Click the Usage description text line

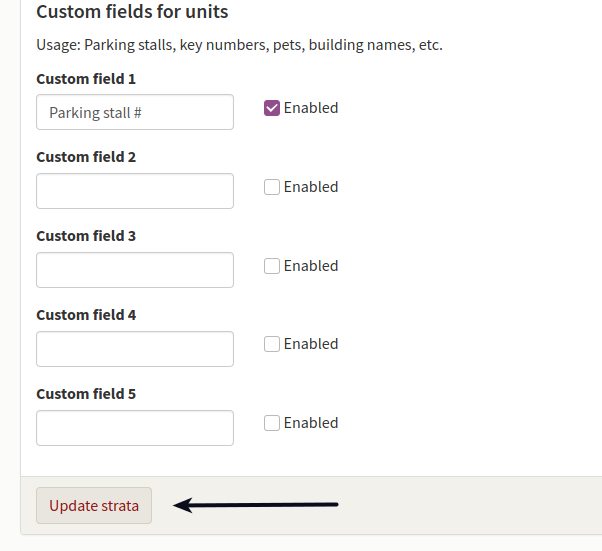pyautogui.click(x=240, y=45)
